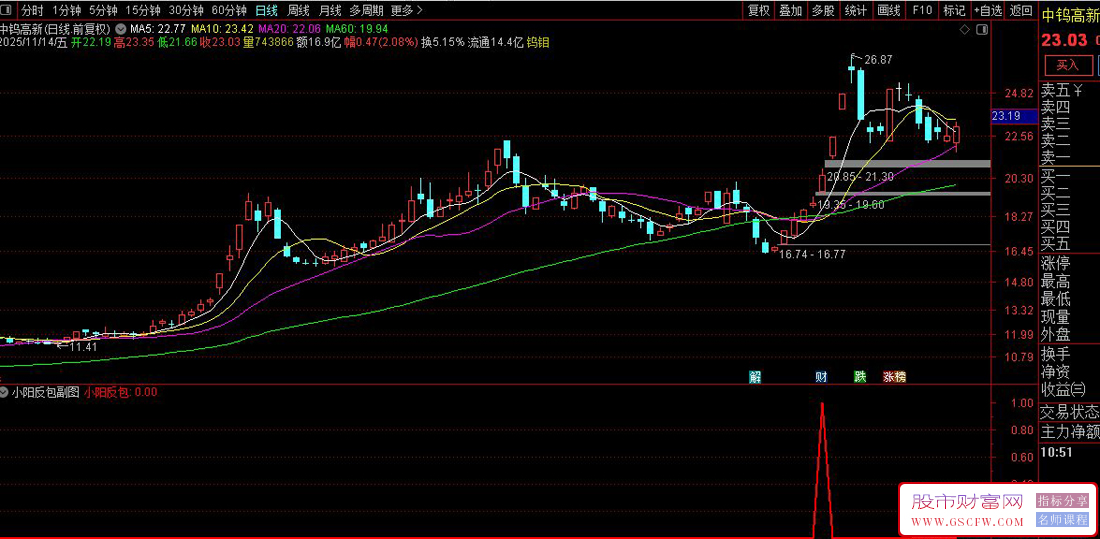Click the panel layout icon left of 分时
Viewport: 1100px width, 539px height.
[x=8, y=10]
